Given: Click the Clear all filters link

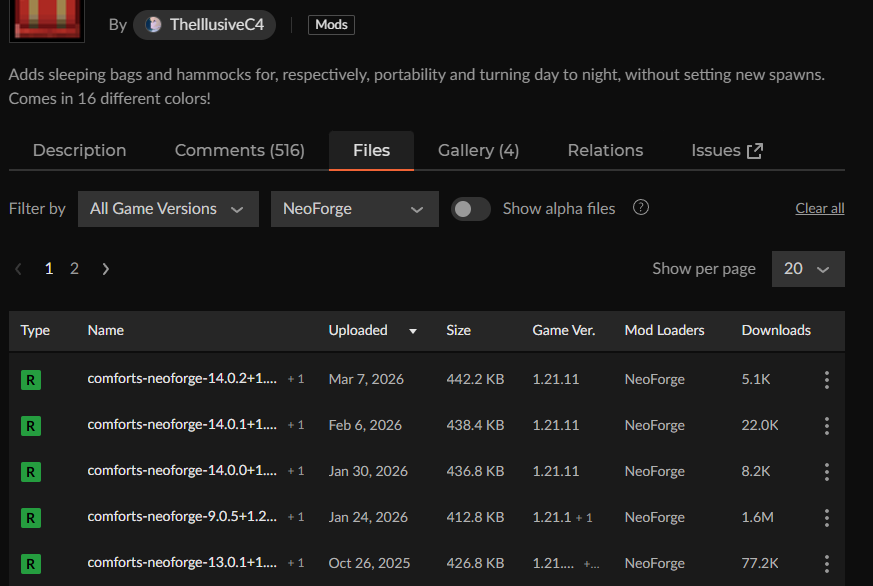Looking at the screenshot, I should [819, 208].
